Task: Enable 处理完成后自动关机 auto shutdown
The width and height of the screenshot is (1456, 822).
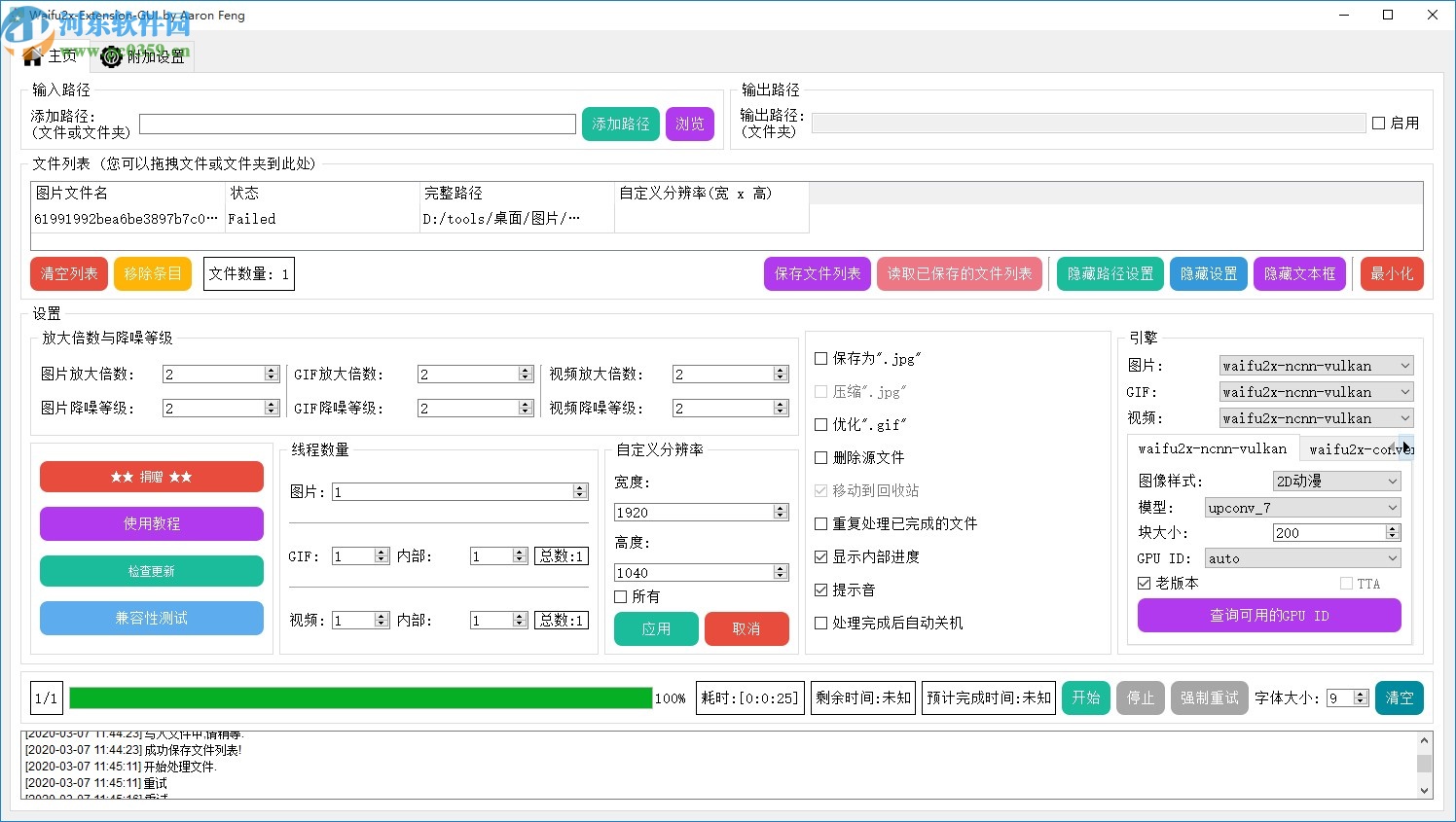Action: point(820,623)
